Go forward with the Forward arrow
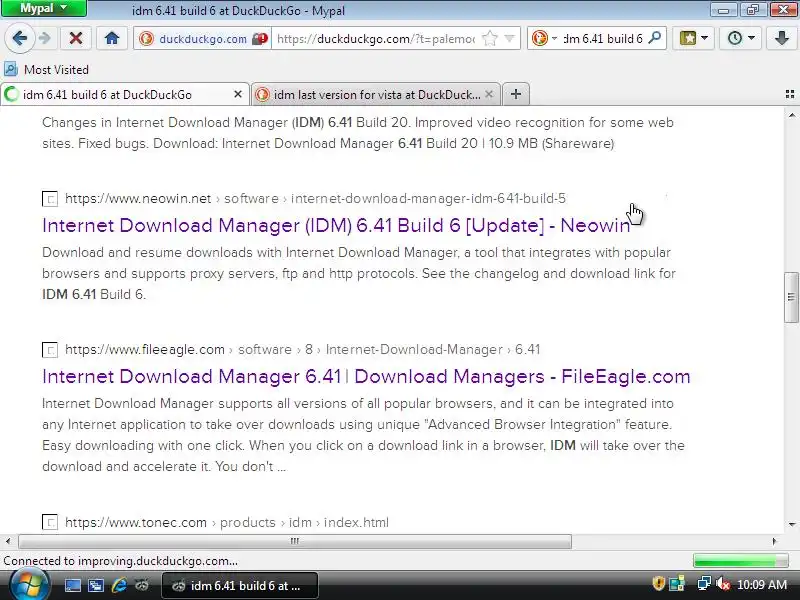The width and height of the screenshot is (800, 600). [x=45, y=38]
